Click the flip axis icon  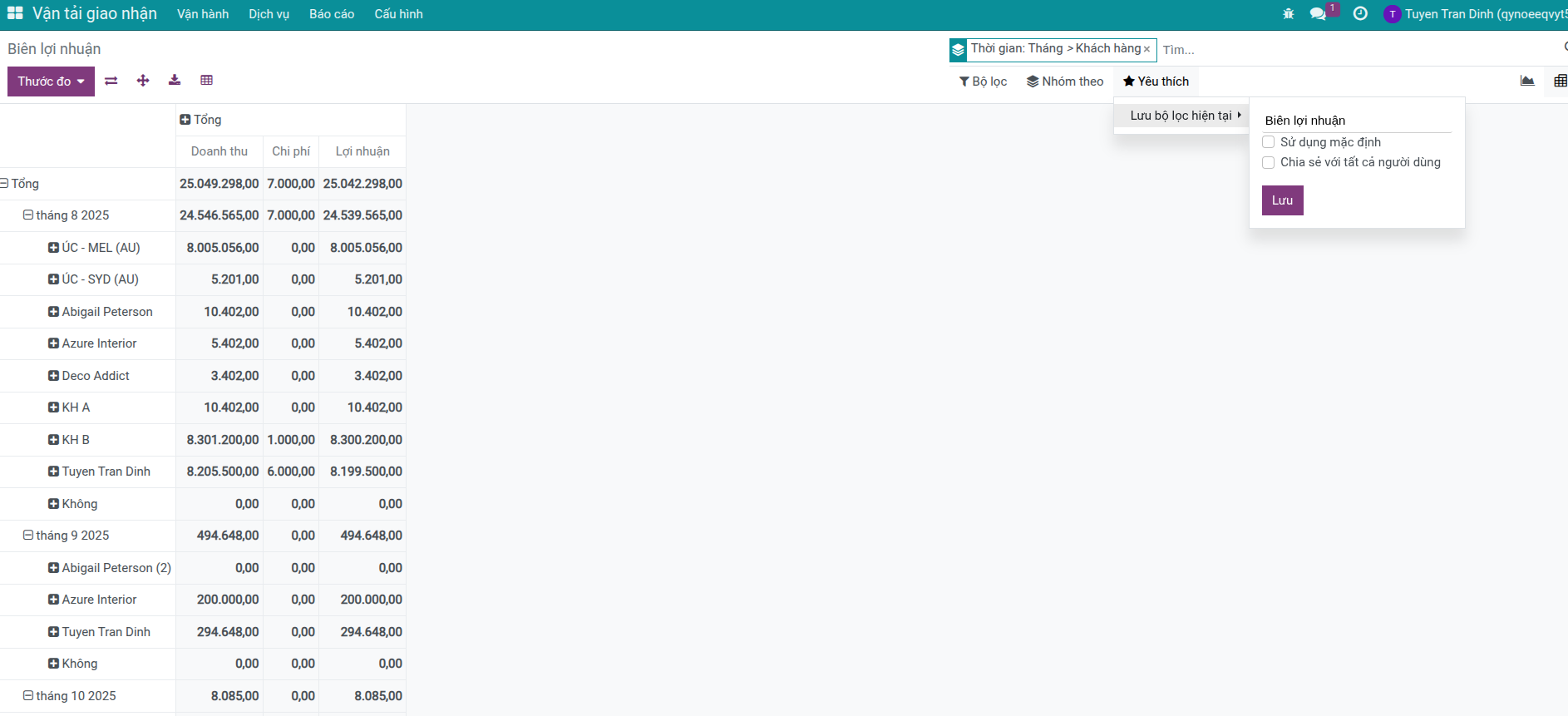(111, 81)
